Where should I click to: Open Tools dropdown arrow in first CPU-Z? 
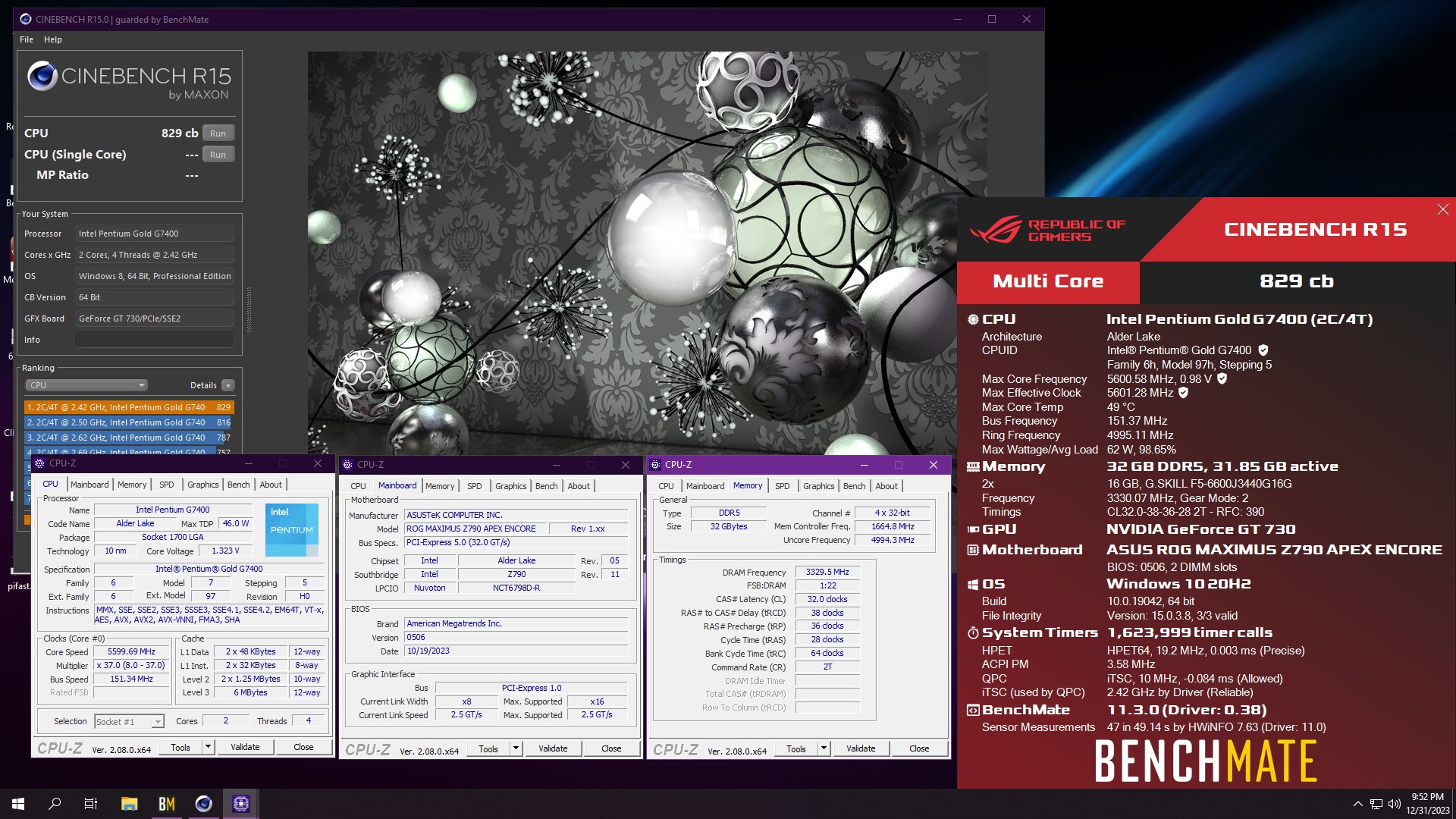pyautogui.click(x=208, y=747)
